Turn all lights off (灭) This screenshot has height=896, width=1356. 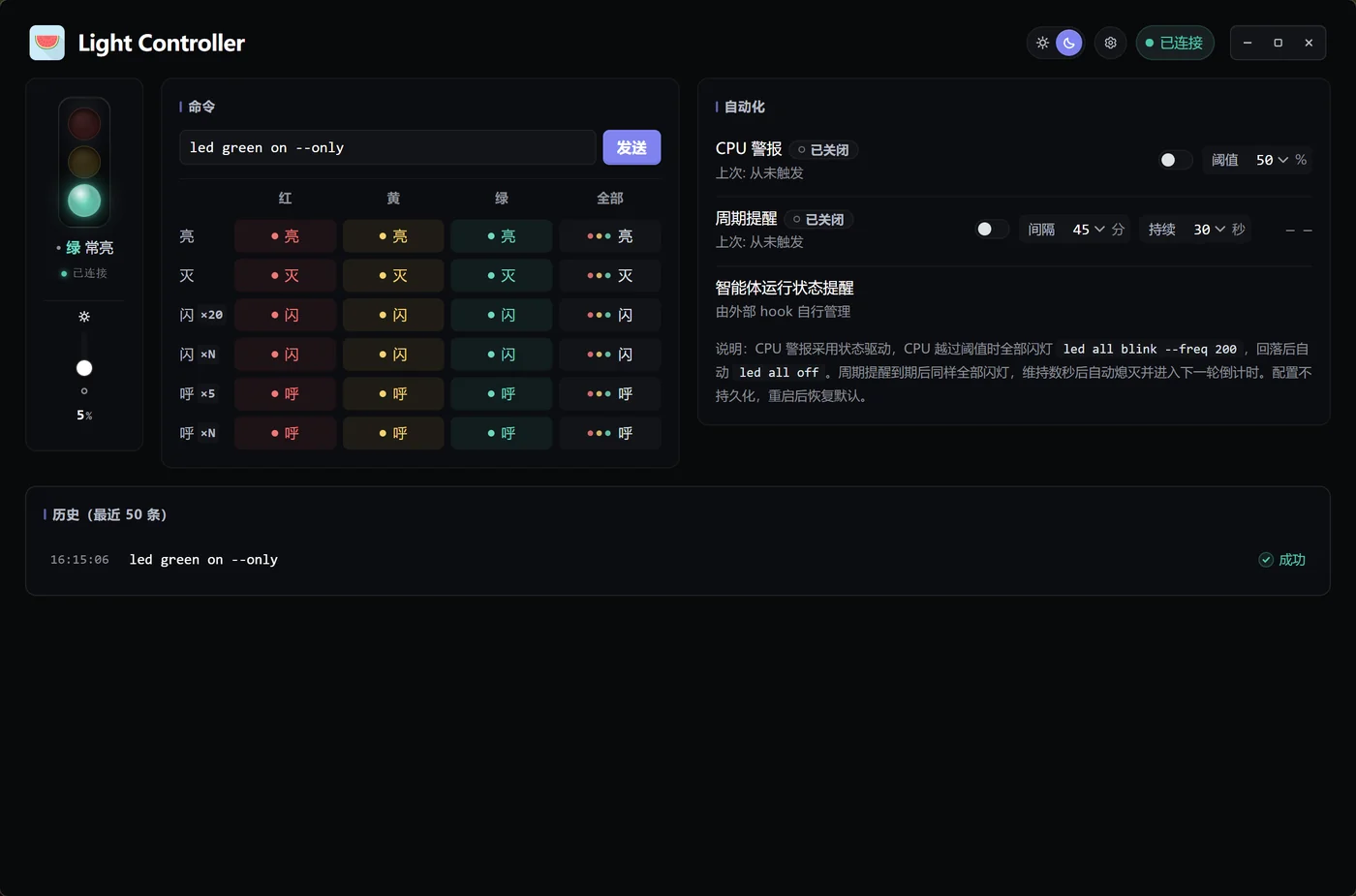(610, 276)
